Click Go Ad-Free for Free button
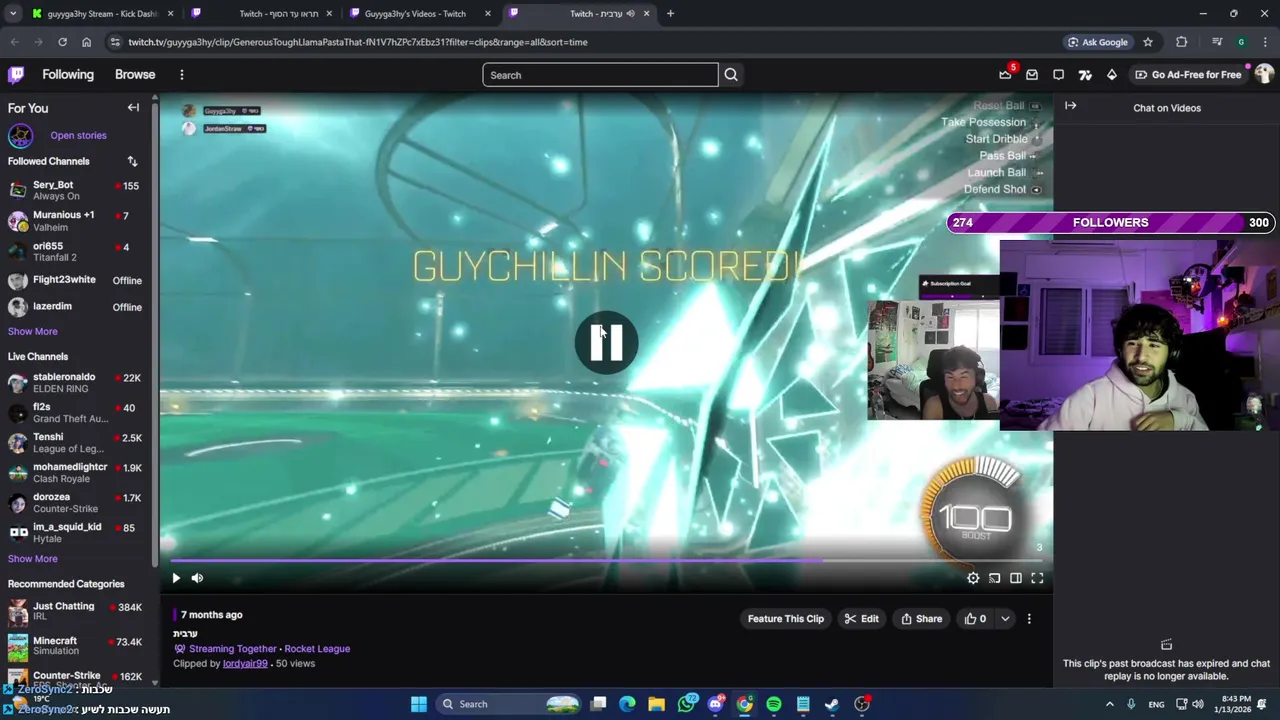Screen dimensions: 1280x720 [1187, 75]
